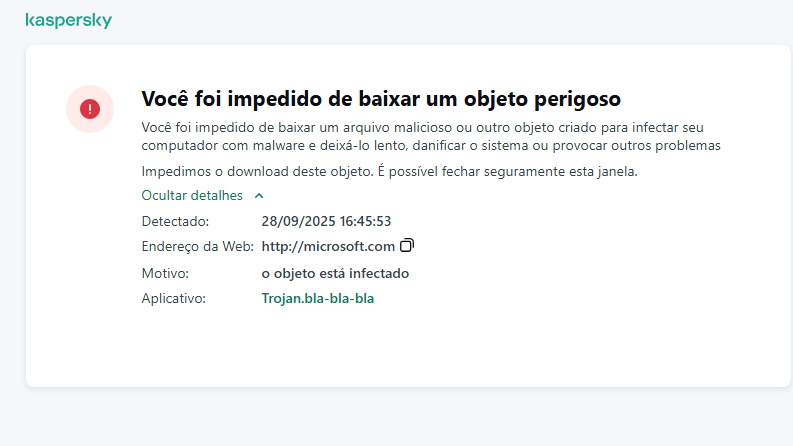Click the detection date 28/09/2025 16:45:53
Viewport: 793px width, 446px height.
[326, 220]
